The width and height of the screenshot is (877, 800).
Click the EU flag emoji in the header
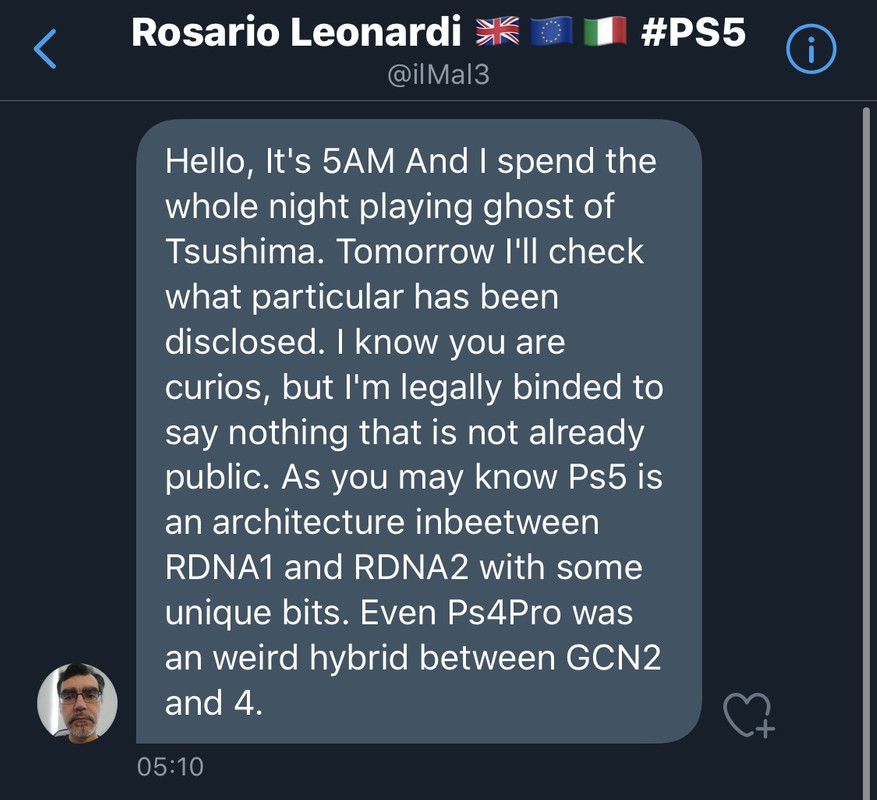pos(550,31)
